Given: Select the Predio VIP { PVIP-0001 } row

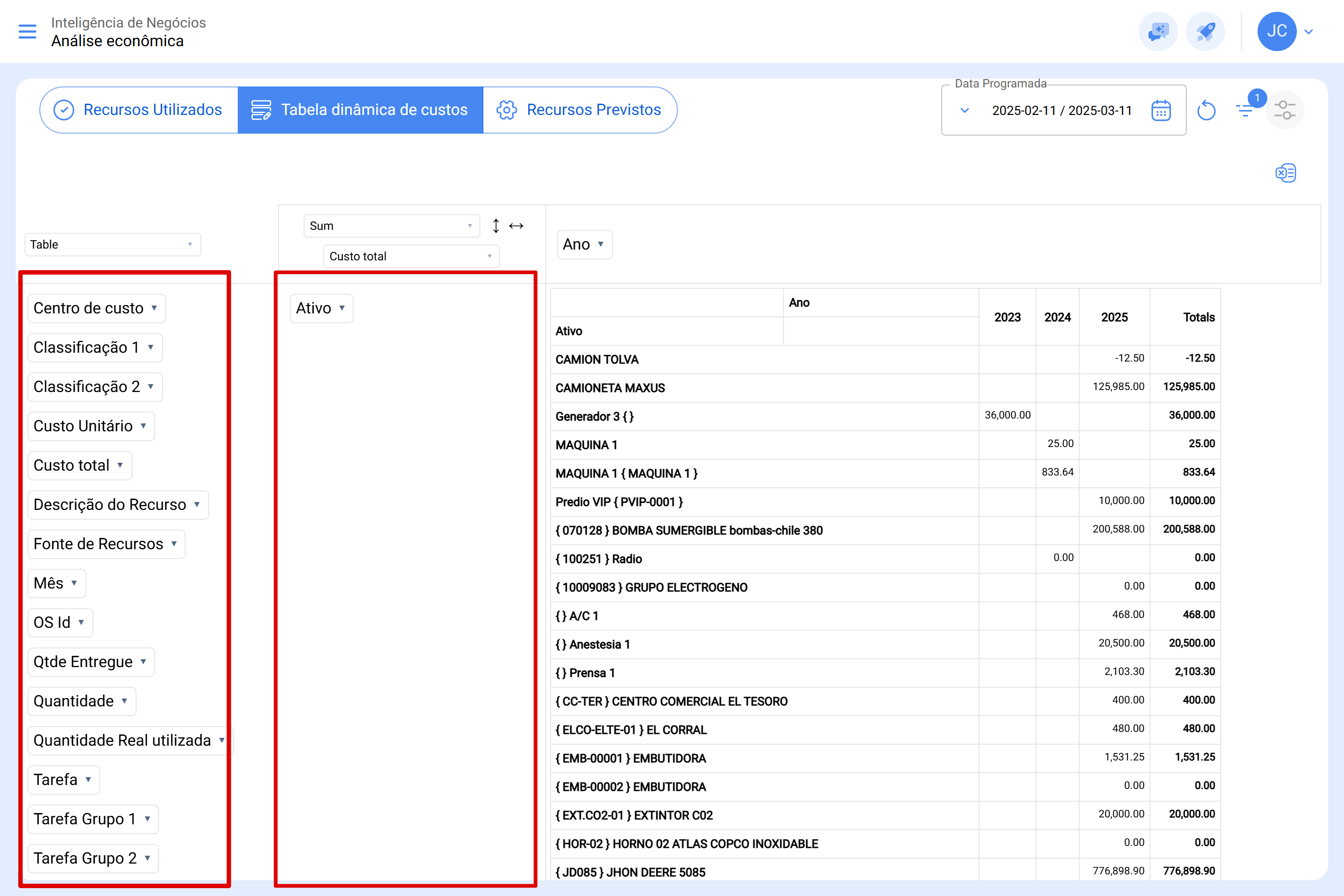Looking at the screenshot, I should [x=764, y=502].
